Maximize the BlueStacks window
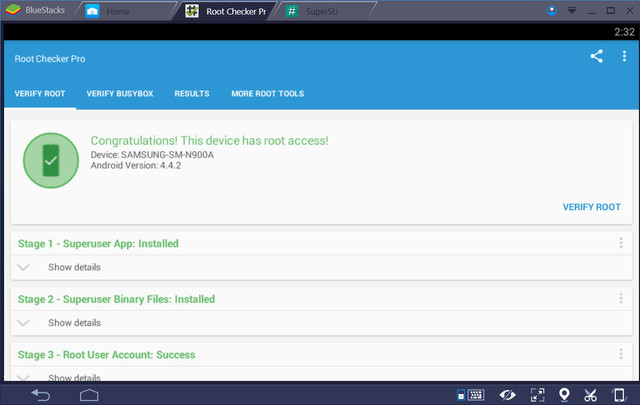640x405 pixels. [611, 11]
